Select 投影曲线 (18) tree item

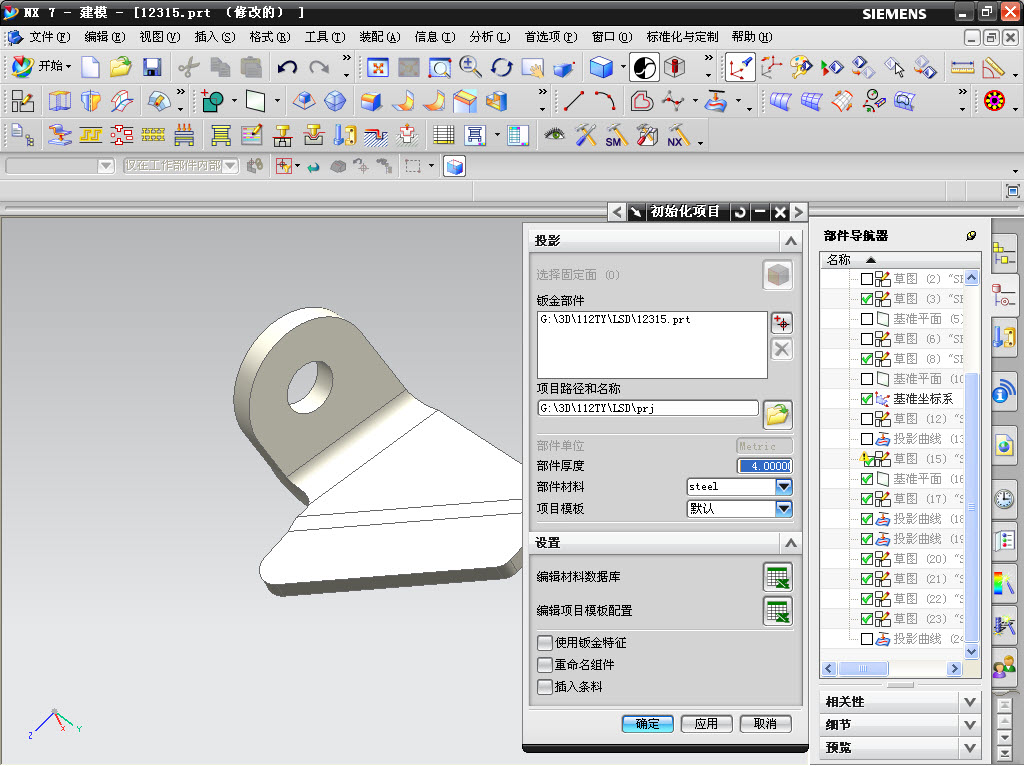coord(921,519)
